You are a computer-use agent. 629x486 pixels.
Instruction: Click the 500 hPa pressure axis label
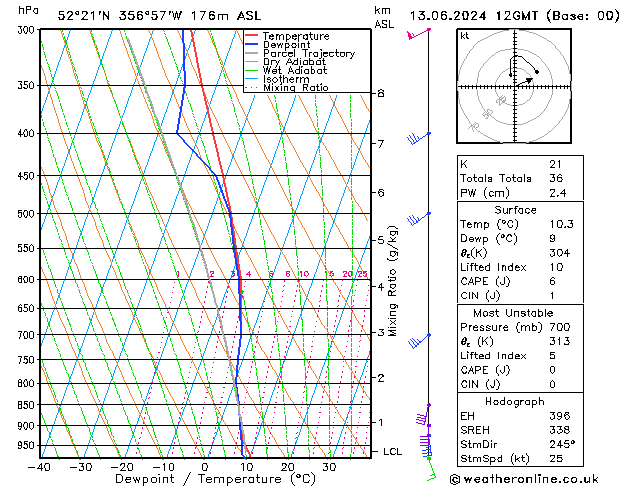27,214
